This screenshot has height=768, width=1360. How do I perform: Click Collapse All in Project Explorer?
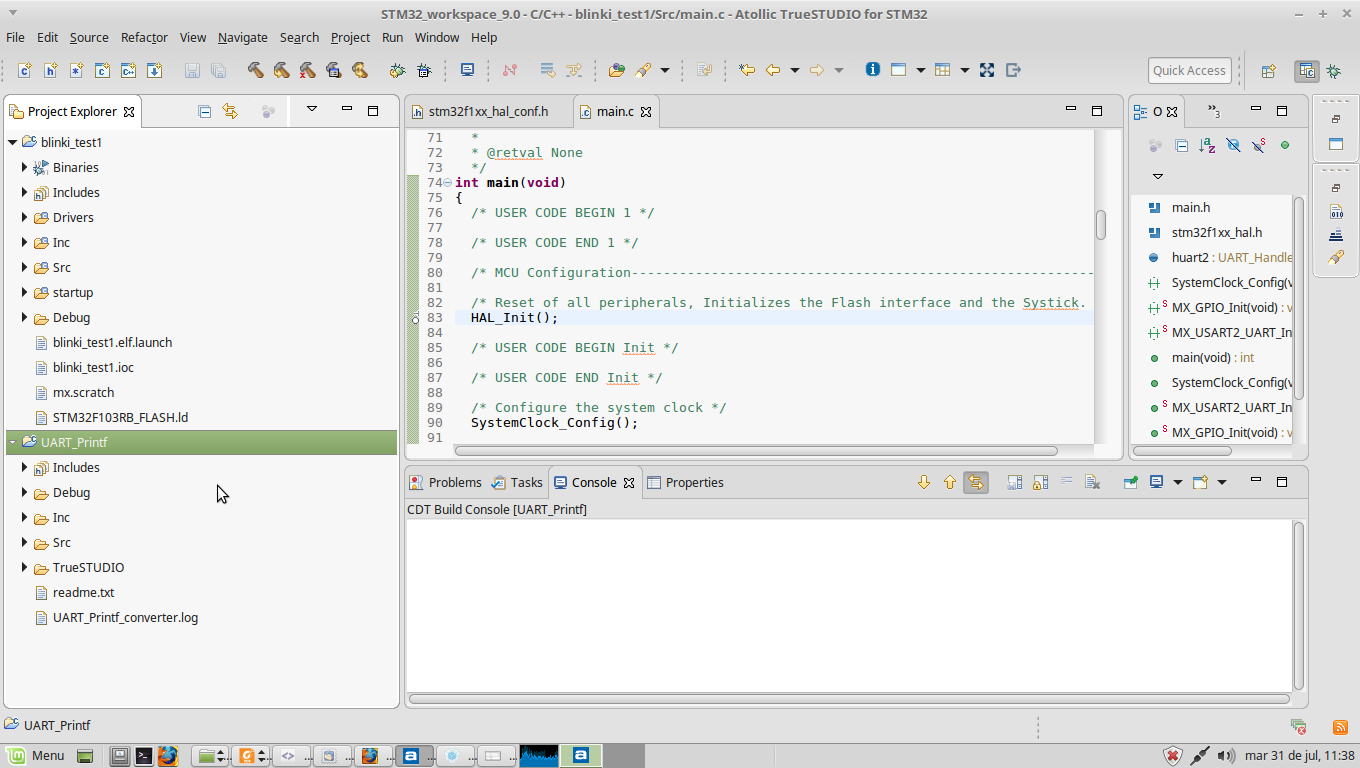point(205,111)
